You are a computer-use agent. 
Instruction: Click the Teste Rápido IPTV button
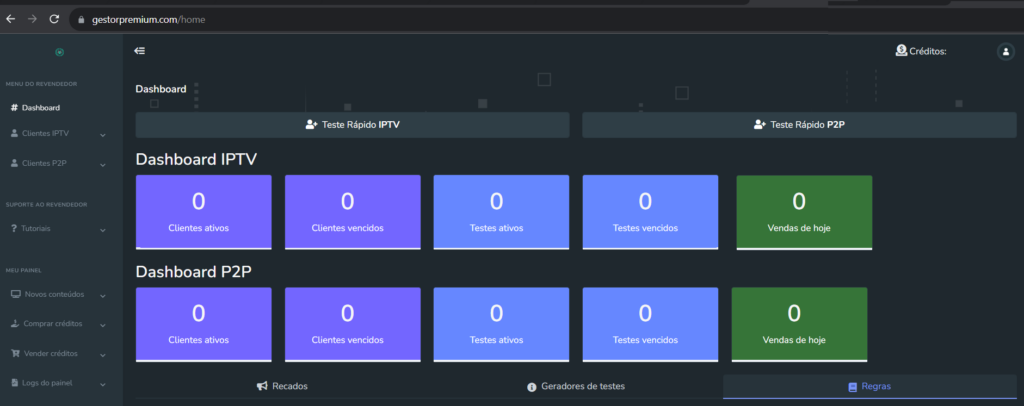tap(353, 125)
